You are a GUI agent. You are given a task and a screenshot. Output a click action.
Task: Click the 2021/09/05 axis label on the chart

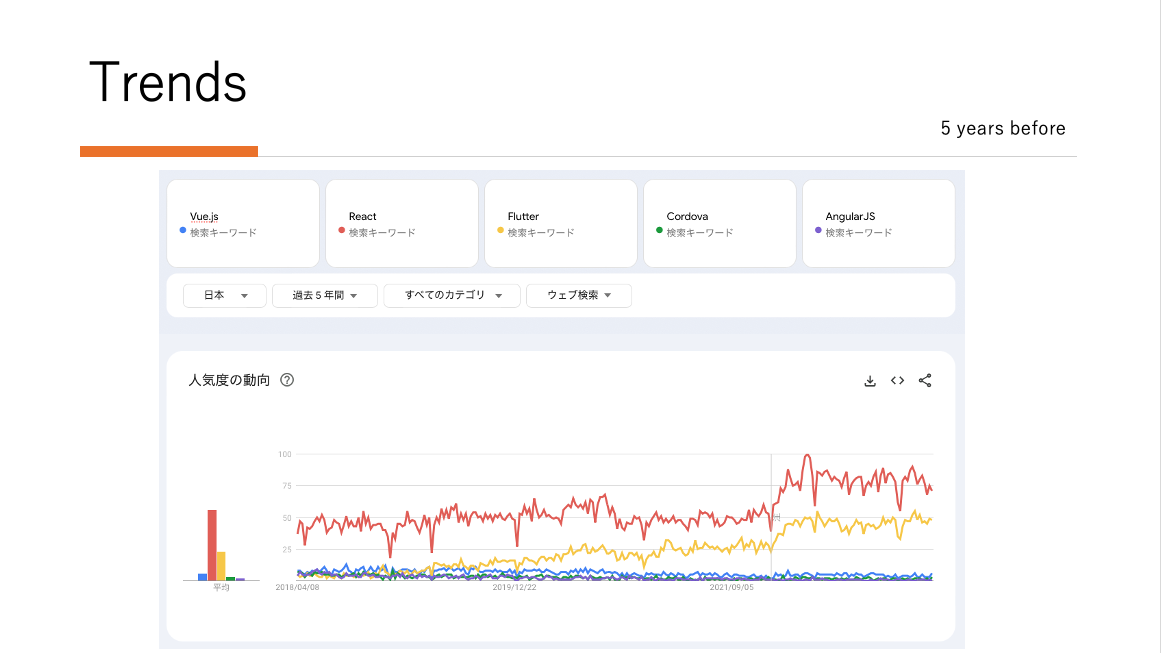tap(733, 588)
